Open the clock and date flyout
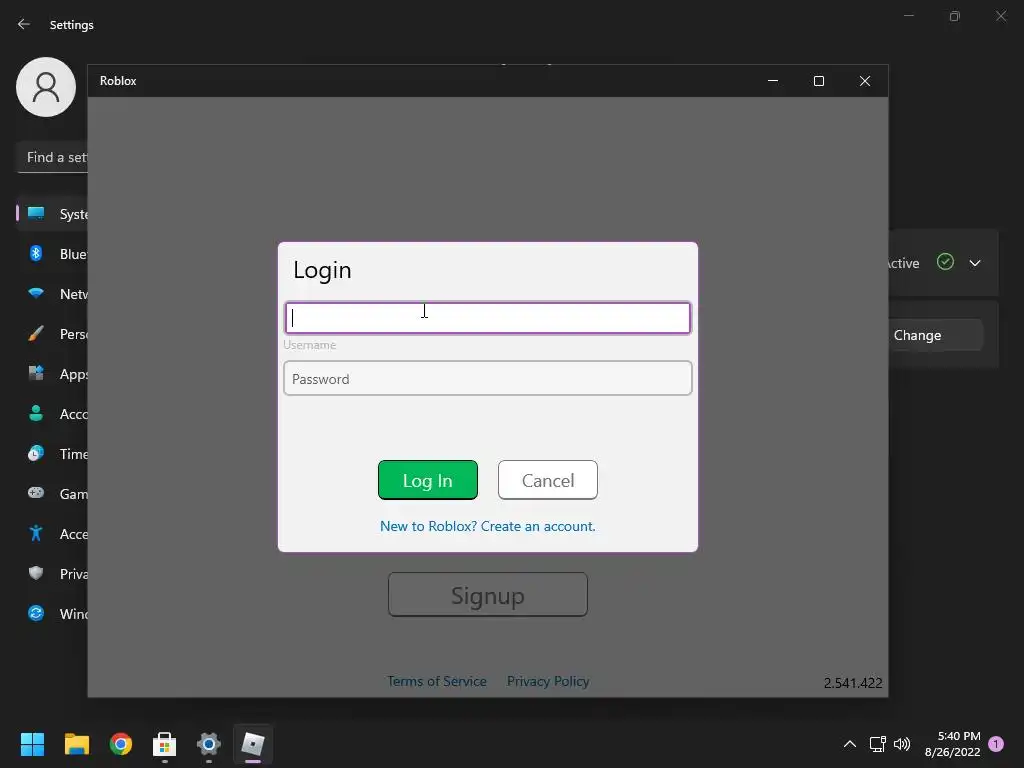 pos(953,744)
